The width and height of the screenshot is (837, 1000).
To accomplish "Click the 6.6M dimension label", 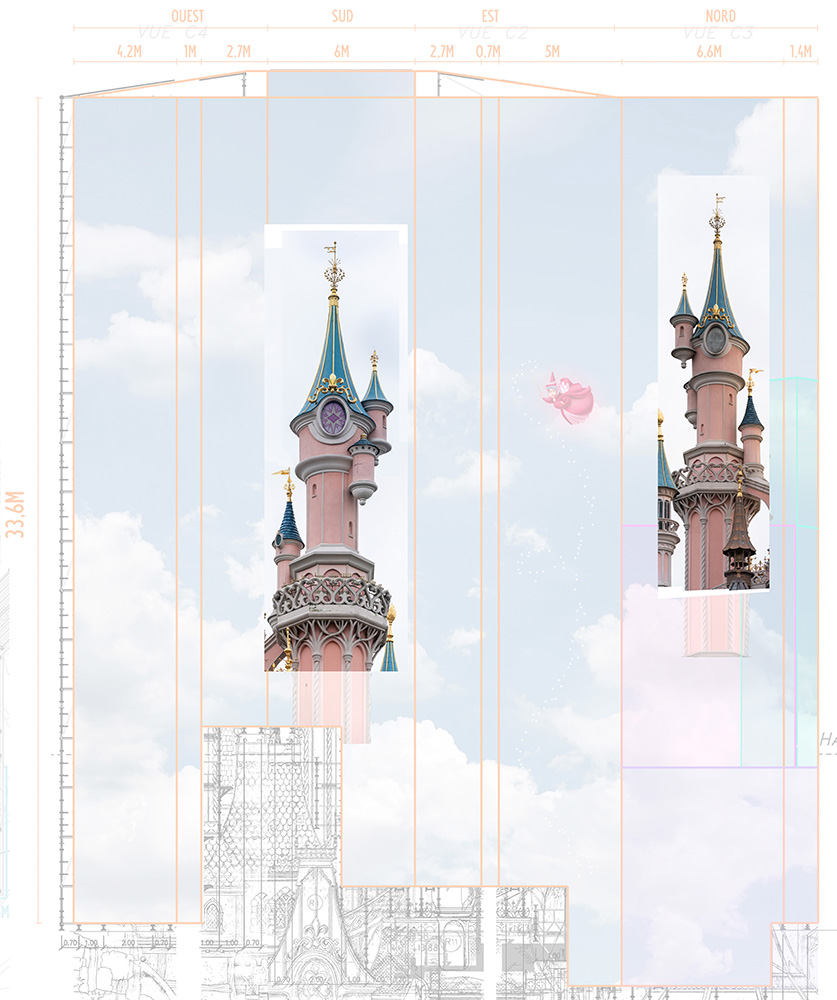I will click(709, 51).
